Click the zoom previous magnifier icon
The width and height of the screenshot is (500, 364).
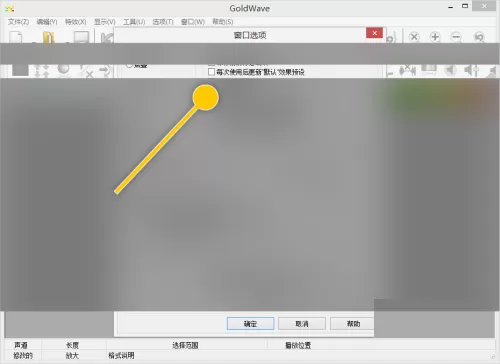[x=479, y=37]
